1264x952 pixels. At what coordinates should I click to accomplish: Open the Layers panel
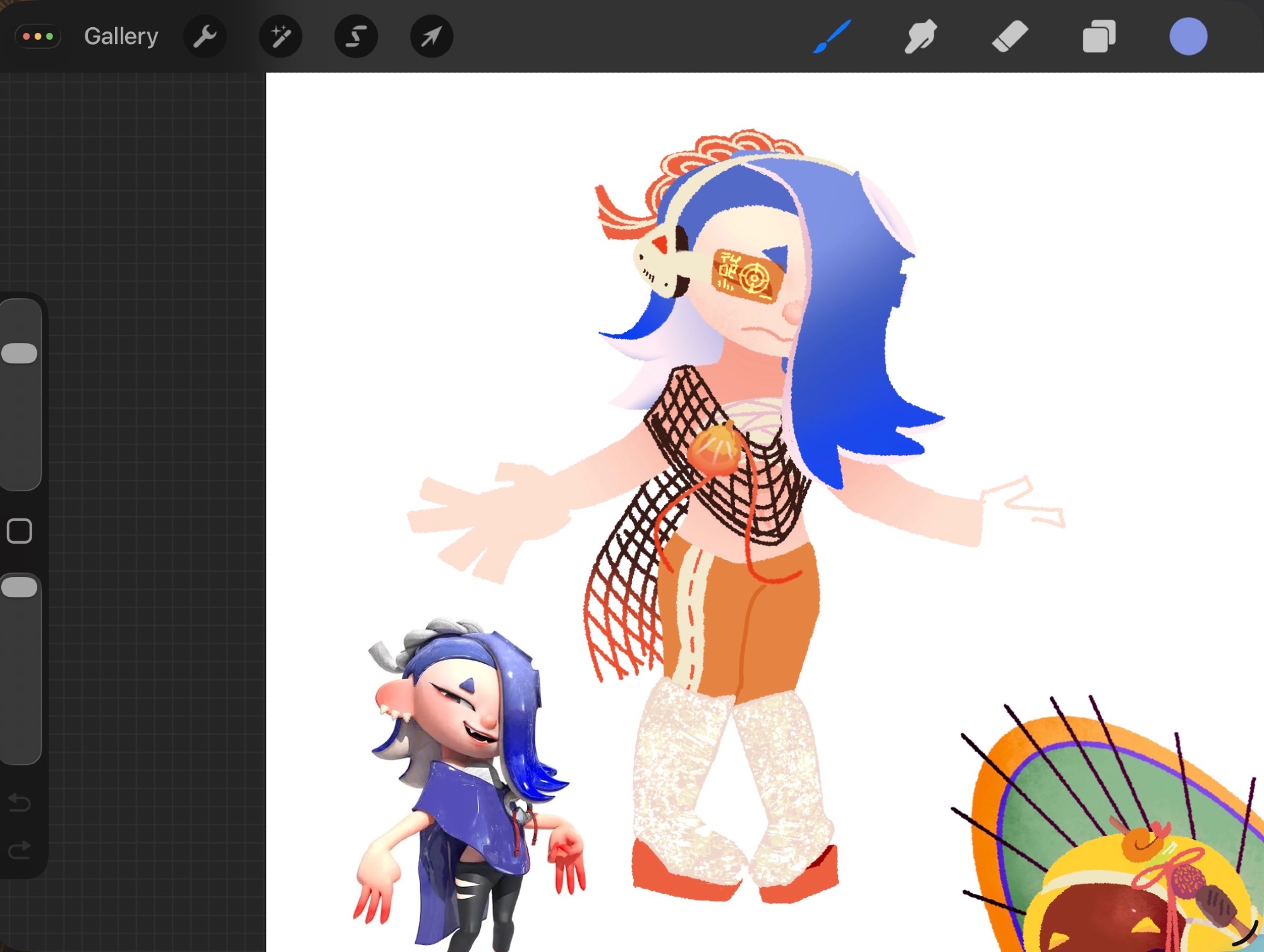click(x=1098, y=37)
